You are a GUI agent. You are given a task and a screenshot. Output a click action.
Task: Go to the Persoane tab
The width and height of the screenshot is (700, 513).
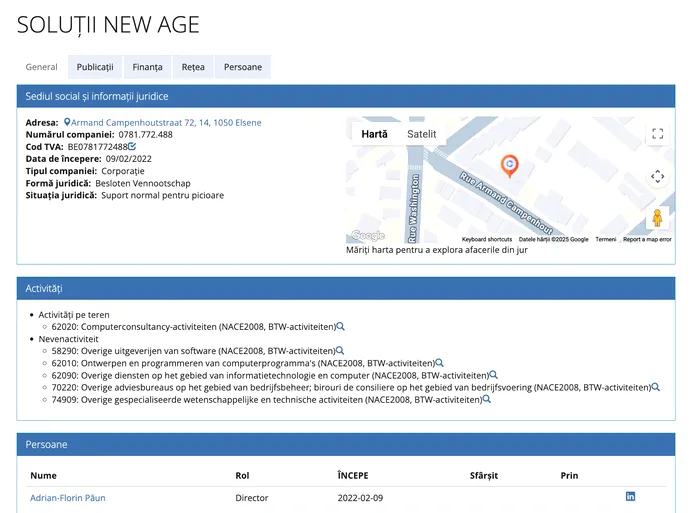tap(242, 67)
